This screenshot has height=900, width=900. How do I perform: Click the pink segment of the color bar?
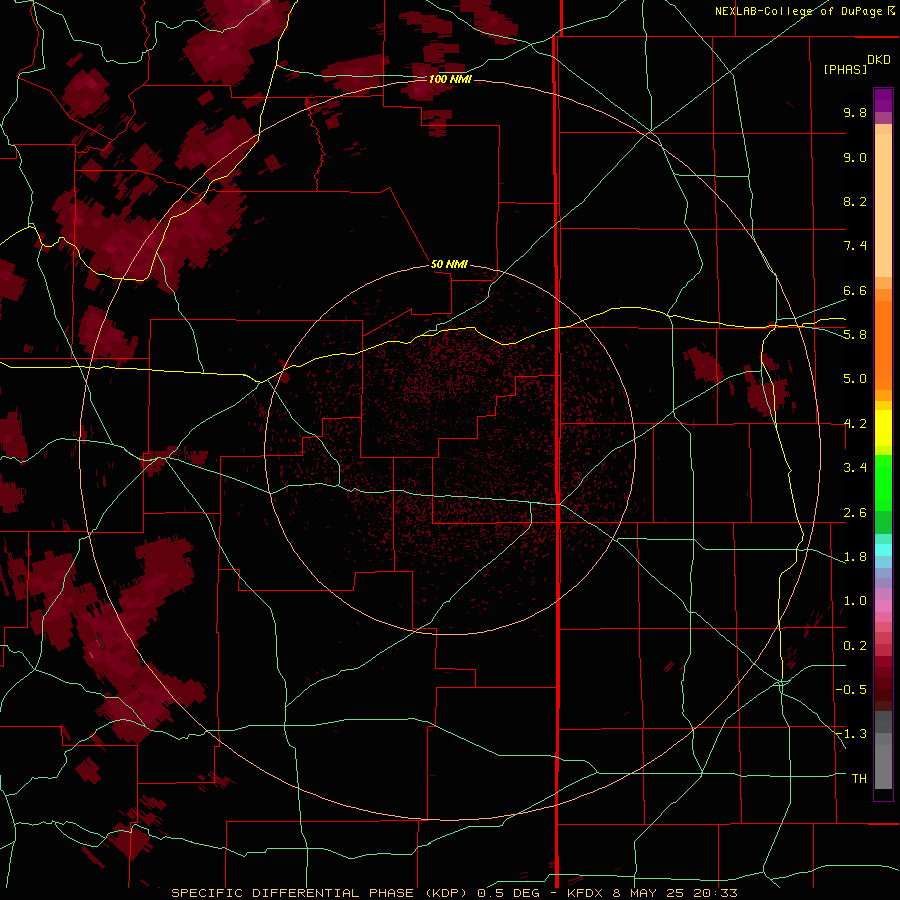click(x=883, y=605)
